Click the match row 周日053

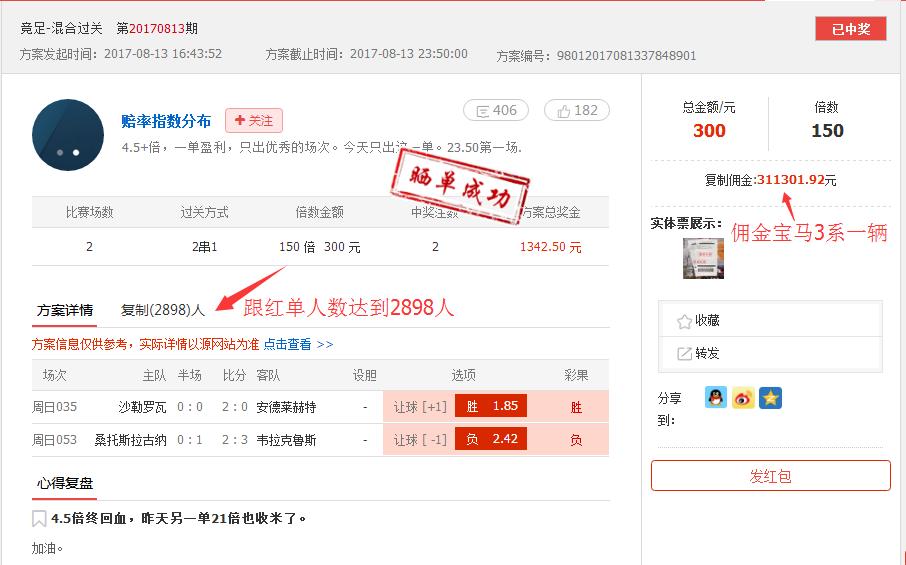point(320,440)
